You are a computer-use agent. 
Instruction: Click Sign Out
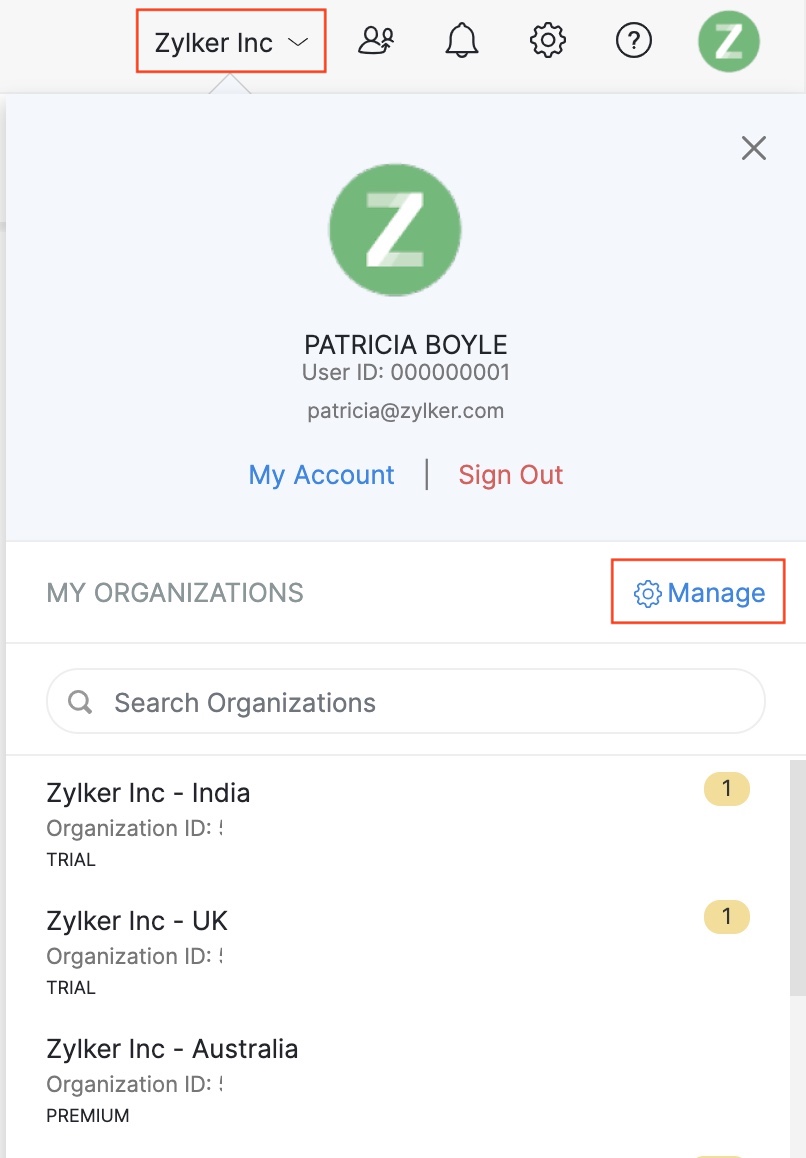click(511, 475)
